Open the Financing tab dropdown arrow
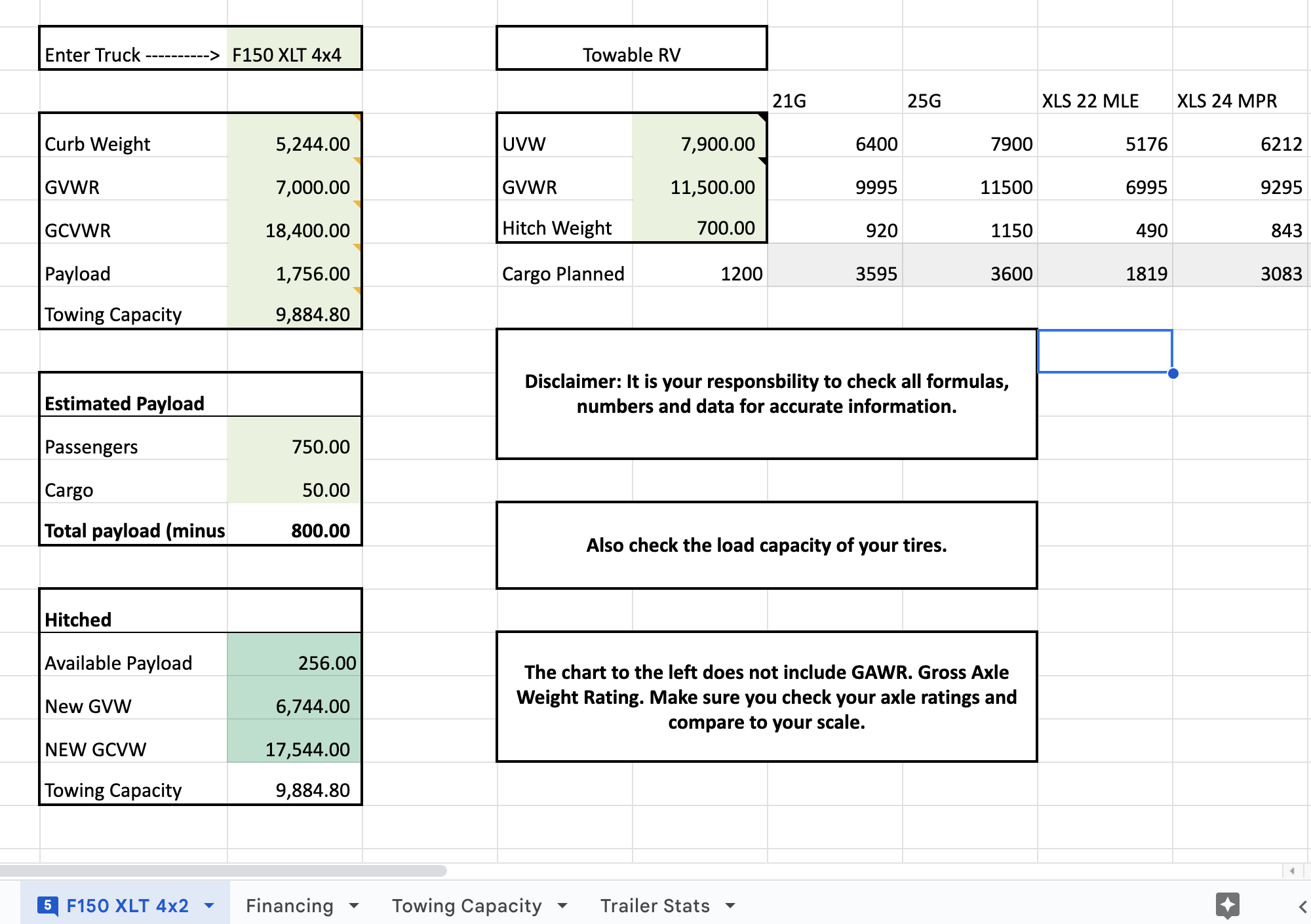The width and height of the screenshot is (1311, 924). tap(354, 906)
